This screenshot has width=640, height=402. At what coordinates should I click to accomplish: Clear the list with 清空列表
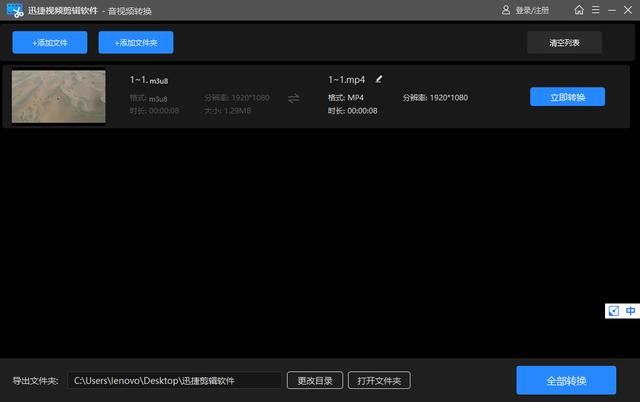tap(564, 42)
